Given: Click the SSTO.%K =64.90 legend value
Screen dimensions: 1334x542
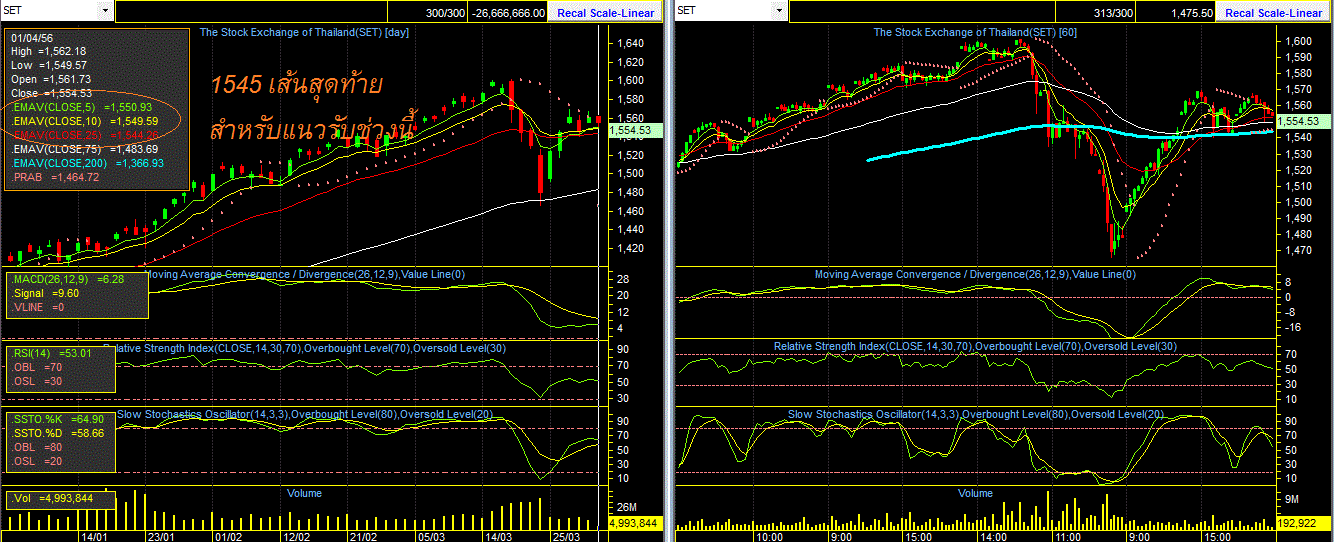Looking at the screenshot, I should tap(59, 419).
